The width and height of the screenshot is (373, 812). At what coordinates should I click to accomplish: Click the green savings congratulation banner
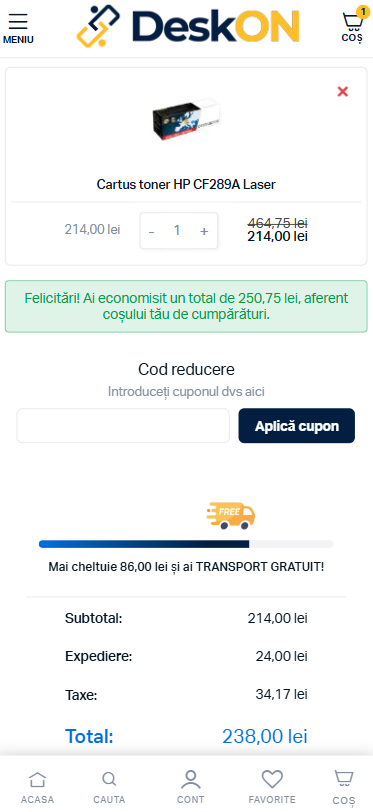coord(186,306)
